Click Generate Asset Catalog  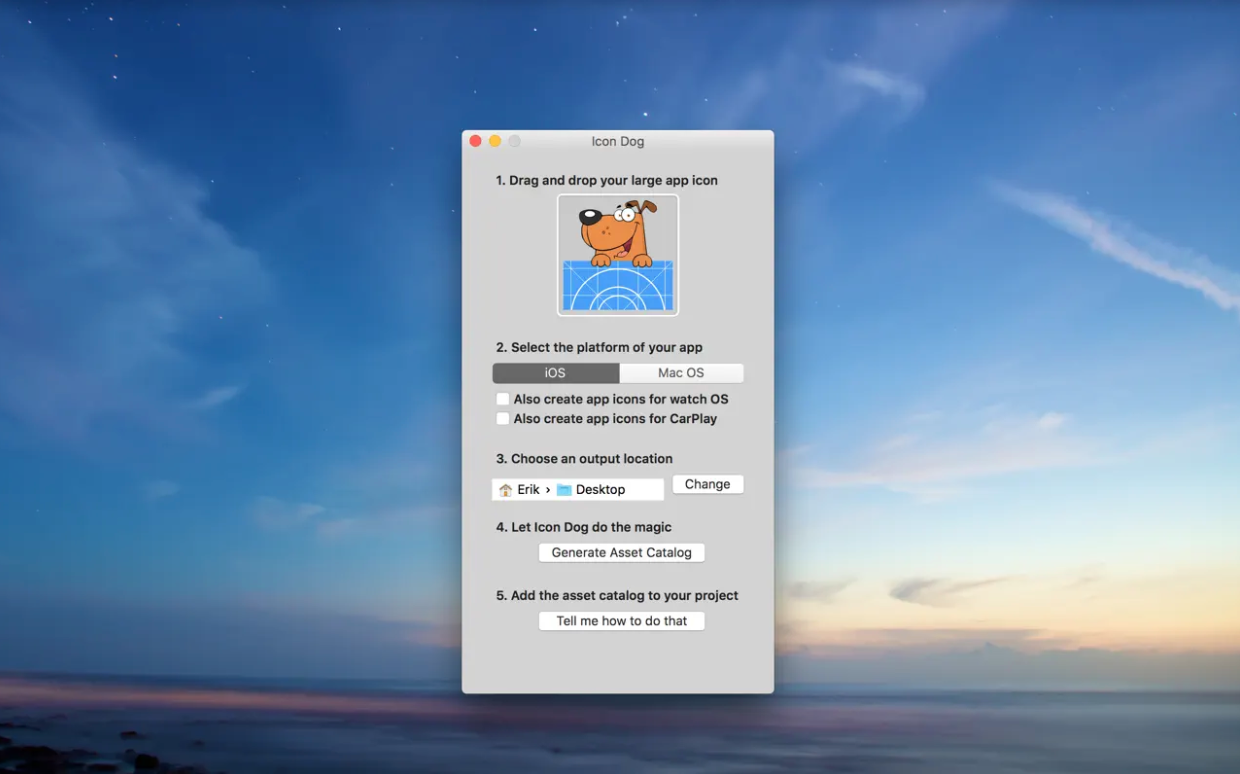pos(621,553)
